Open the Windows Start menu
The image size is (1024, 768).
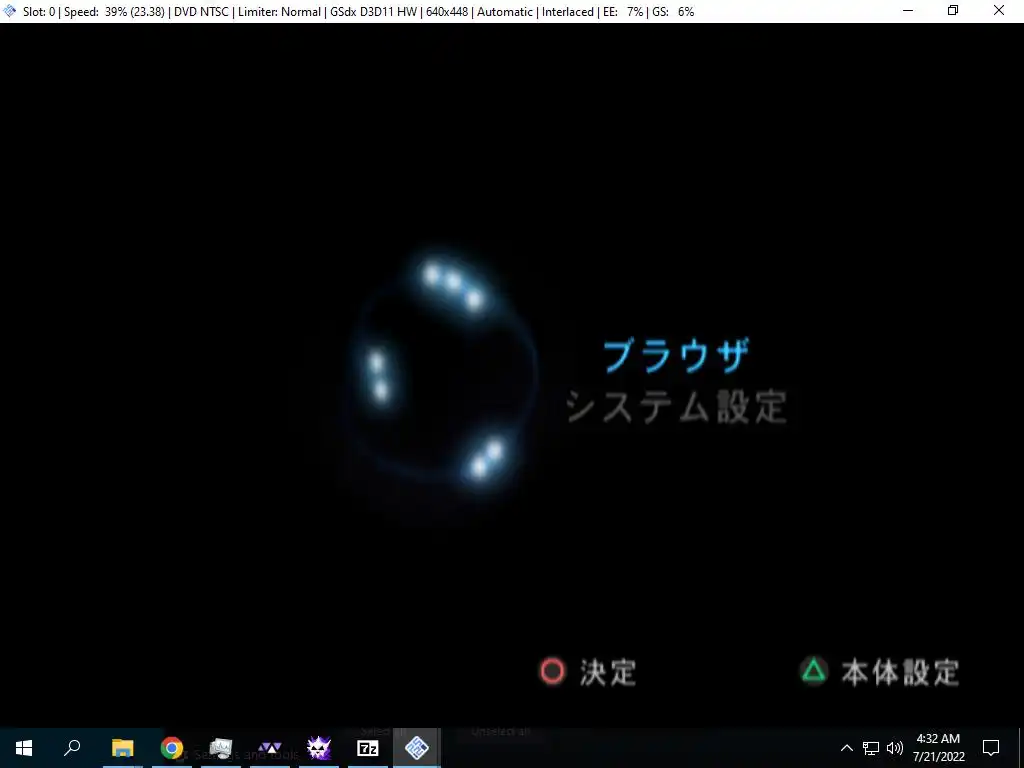pyautogui.click(x=24, y=748)
